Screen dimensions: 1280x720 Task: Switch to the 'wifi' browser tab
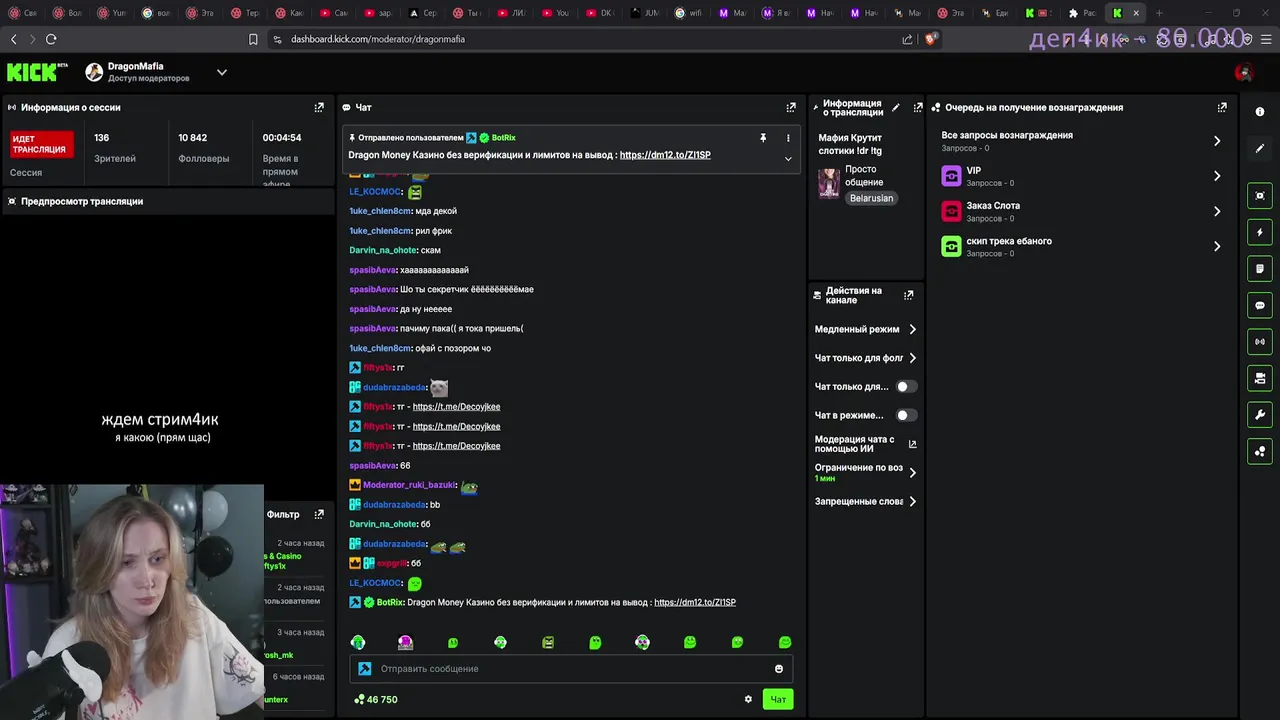[688, 13]
